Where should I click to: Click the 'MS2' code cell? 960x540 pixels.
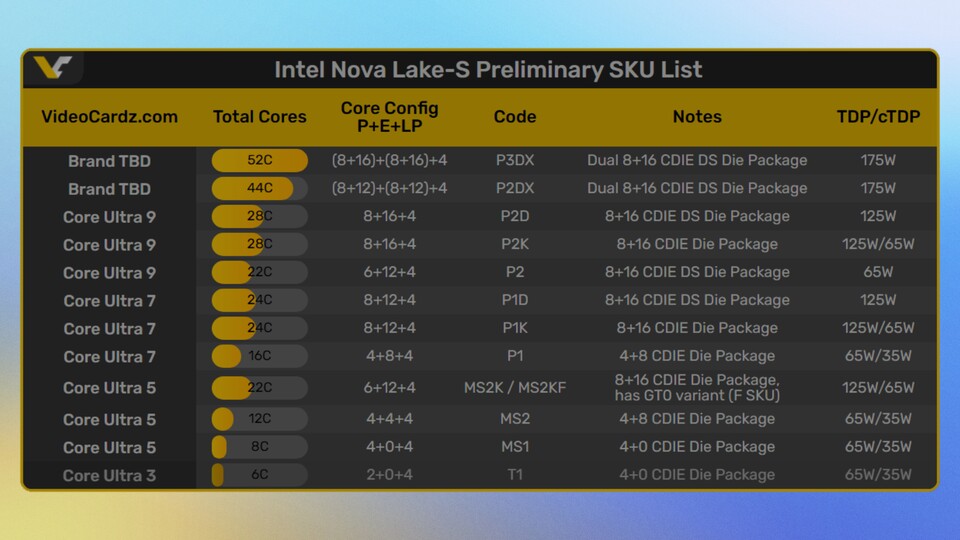point(515,419)
